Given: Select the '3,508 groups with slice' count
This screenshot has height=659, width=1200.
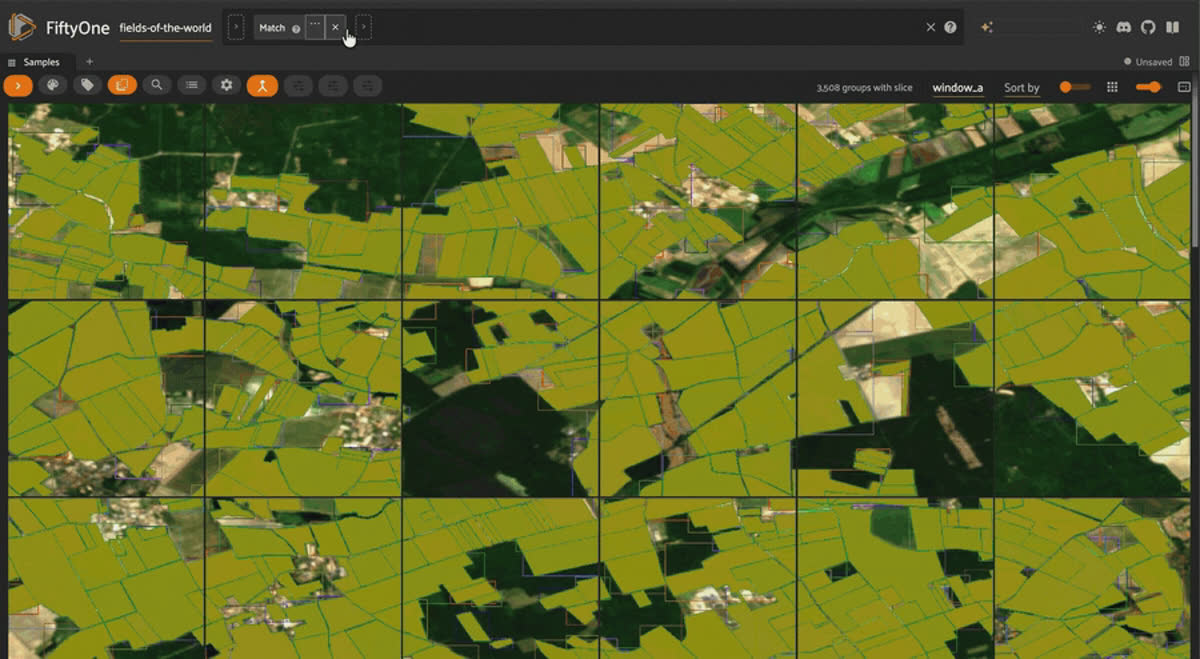Looking at the screenshot, I should [x=864, y=88].
